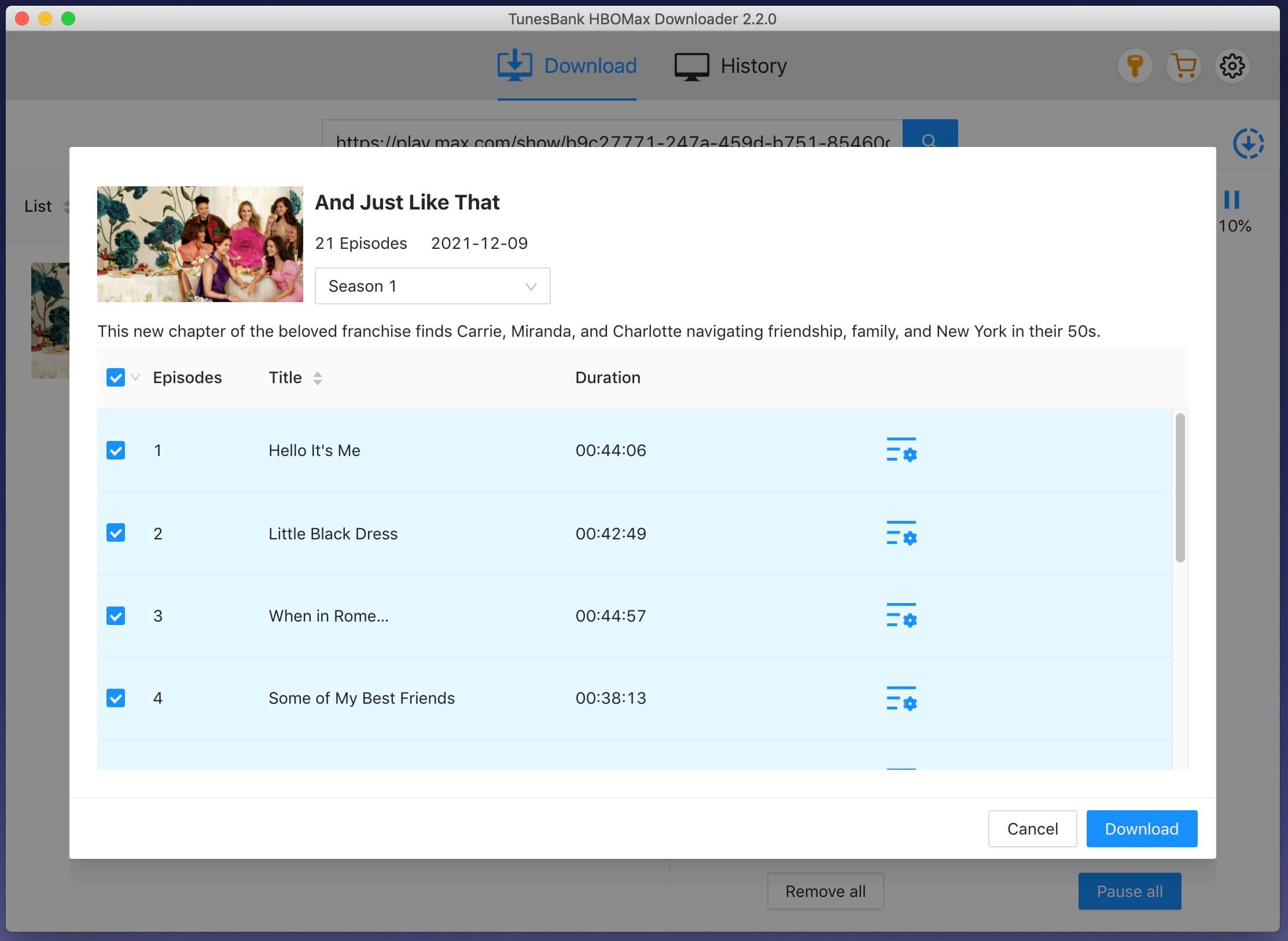Click the circular download queue icon
Viewport: 1288px width, 941px height.
click(1248, 144)
